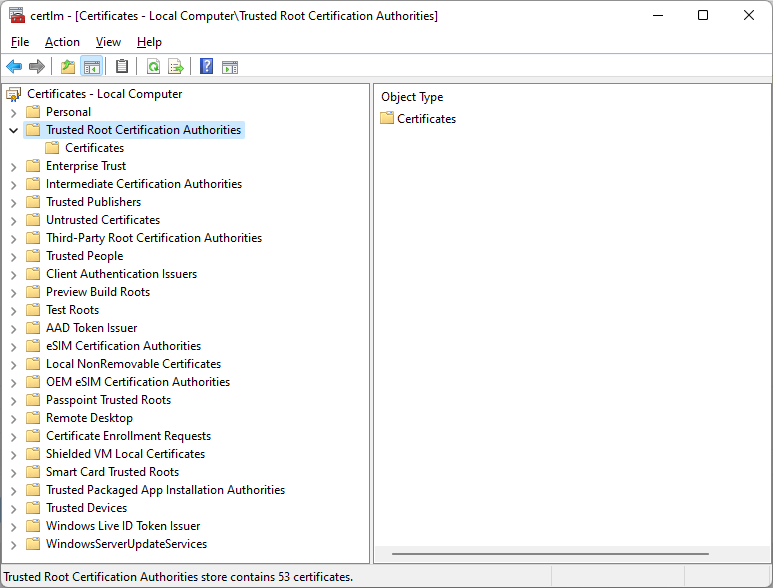The image size is (773, 588).
Task: Open the View menu
Action: [x=108, y=42]
